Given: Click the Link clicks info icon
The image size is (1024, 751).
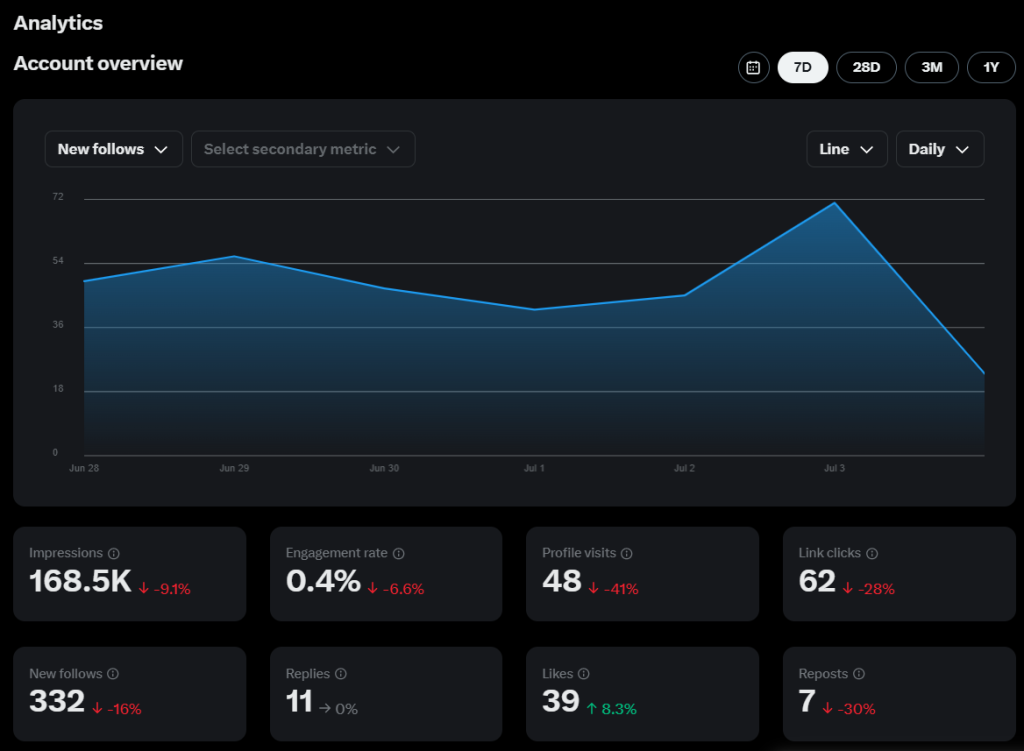Looking at the screenshot, I should point(872,553).
